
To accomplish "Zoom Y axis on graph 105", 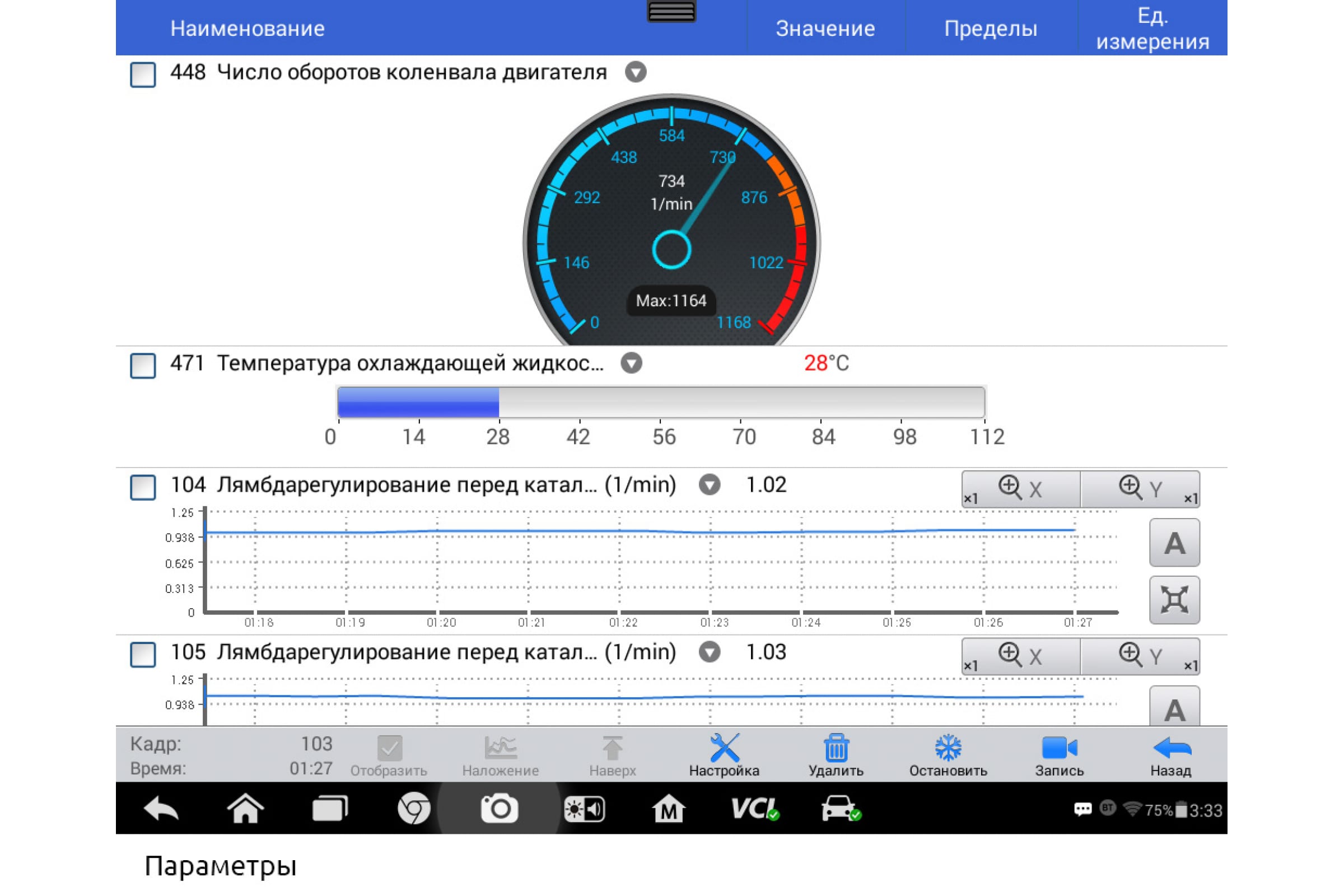I will (x=1141, y=656).
